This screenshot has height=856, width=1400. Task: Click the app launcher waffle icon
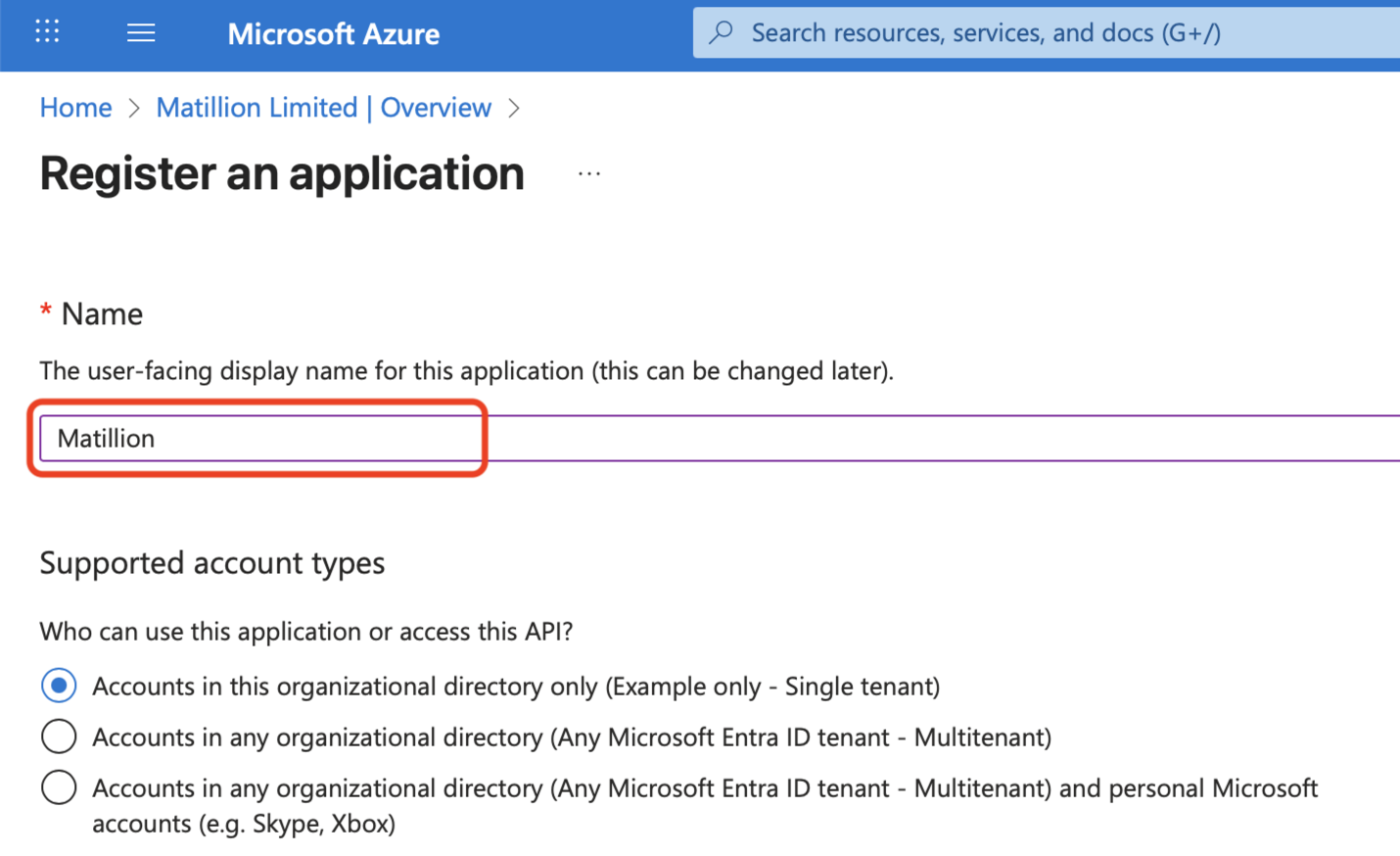[x=46, y=32]
